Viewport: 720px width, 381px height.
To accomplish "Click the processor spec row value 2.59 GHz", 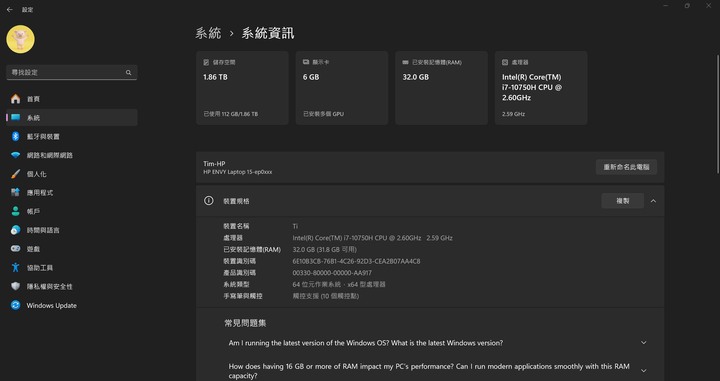I will pos(439,238).
